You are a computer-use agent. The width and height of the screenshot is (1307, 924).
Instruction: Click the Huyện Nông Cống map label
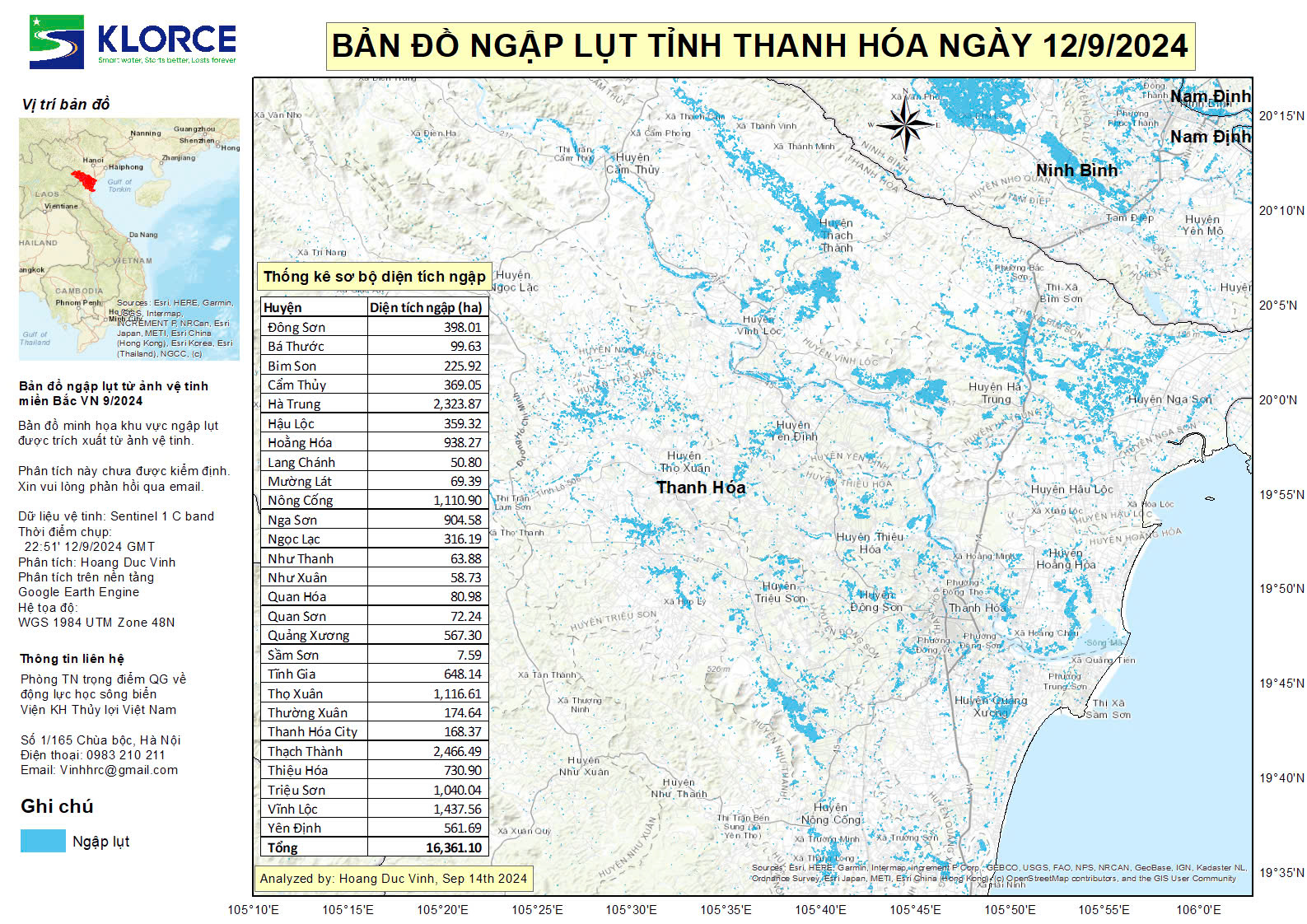click(830, 814)
